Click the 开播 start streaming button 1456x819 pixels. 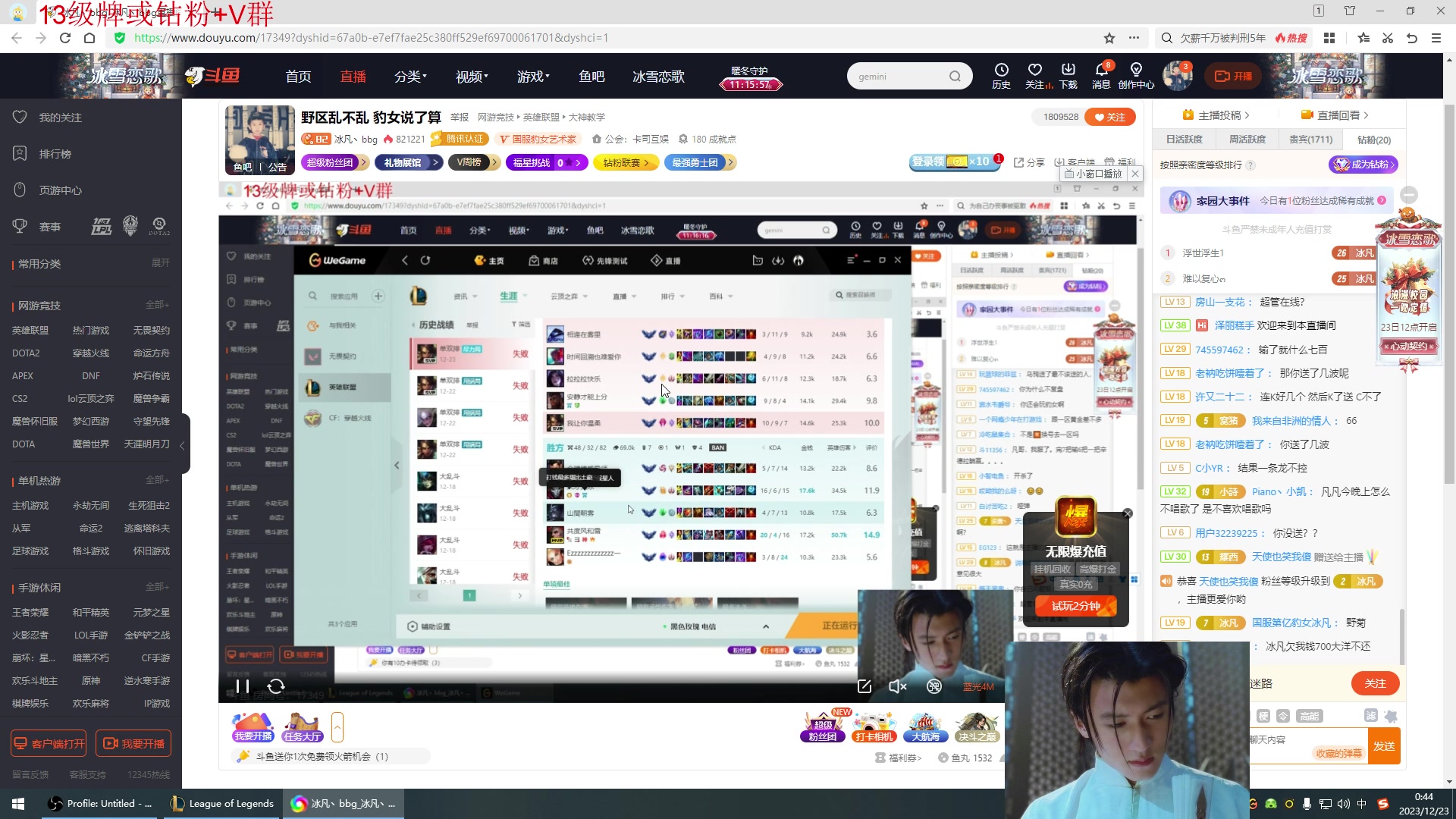click(x=1233, y=76)
